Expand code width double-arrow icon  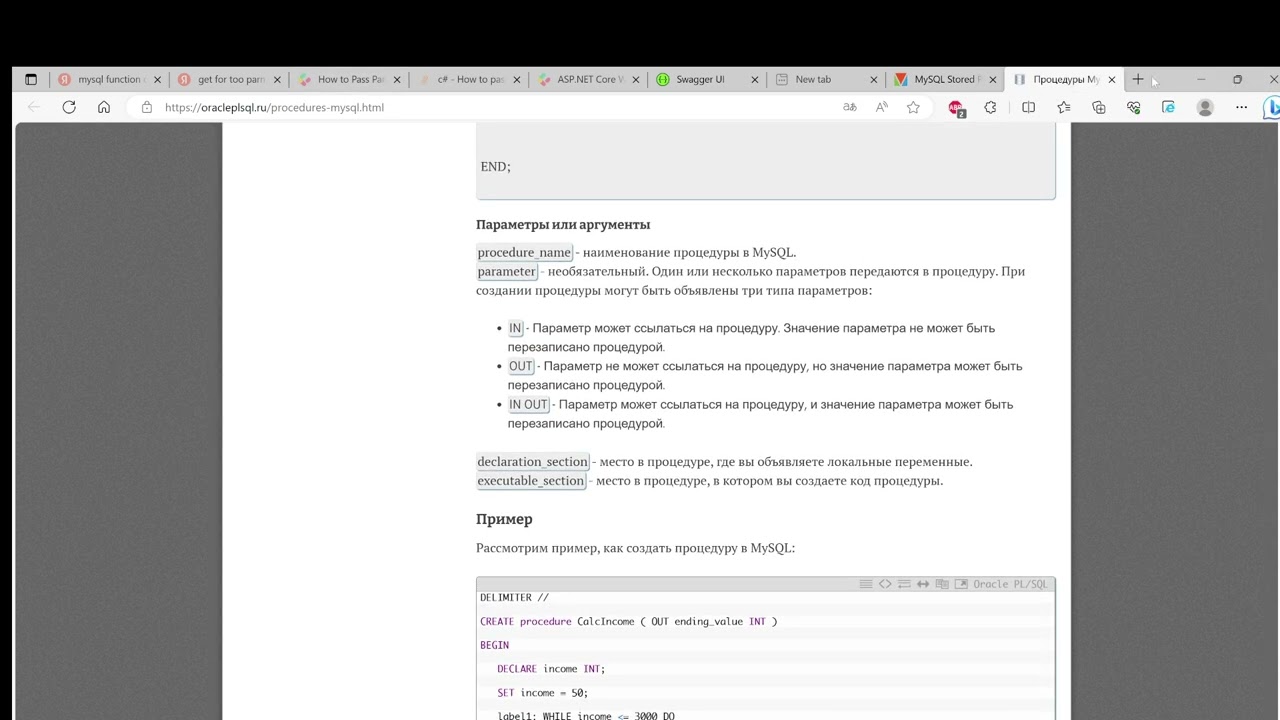click(923, 584)
